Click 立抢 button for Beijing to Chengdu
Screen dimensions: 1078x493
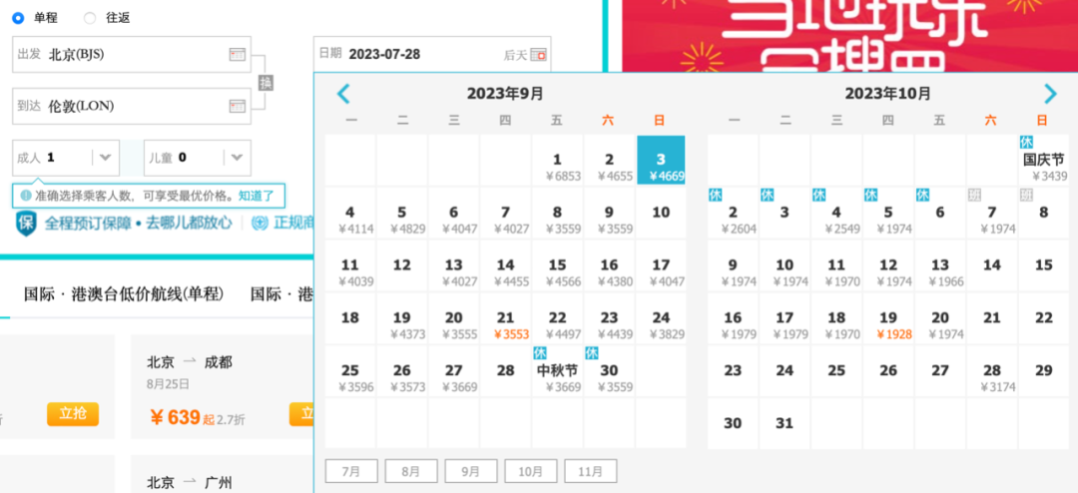point(73,414)
